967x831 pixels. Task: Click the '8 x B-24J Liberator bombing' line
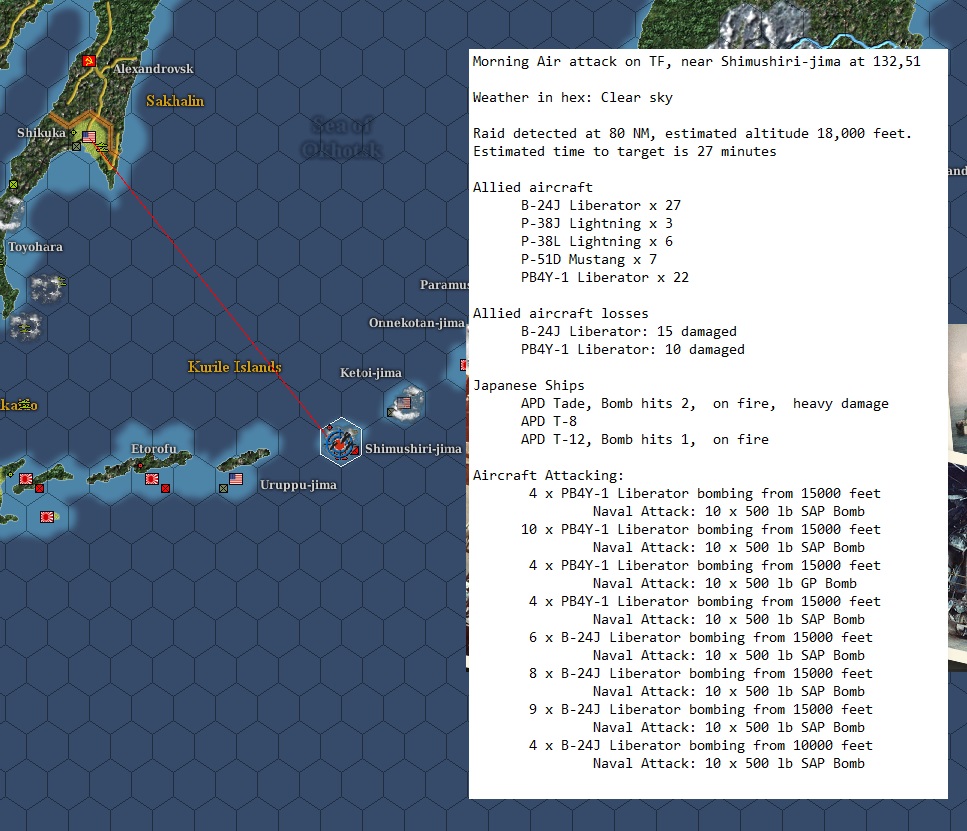coord(700,674)
